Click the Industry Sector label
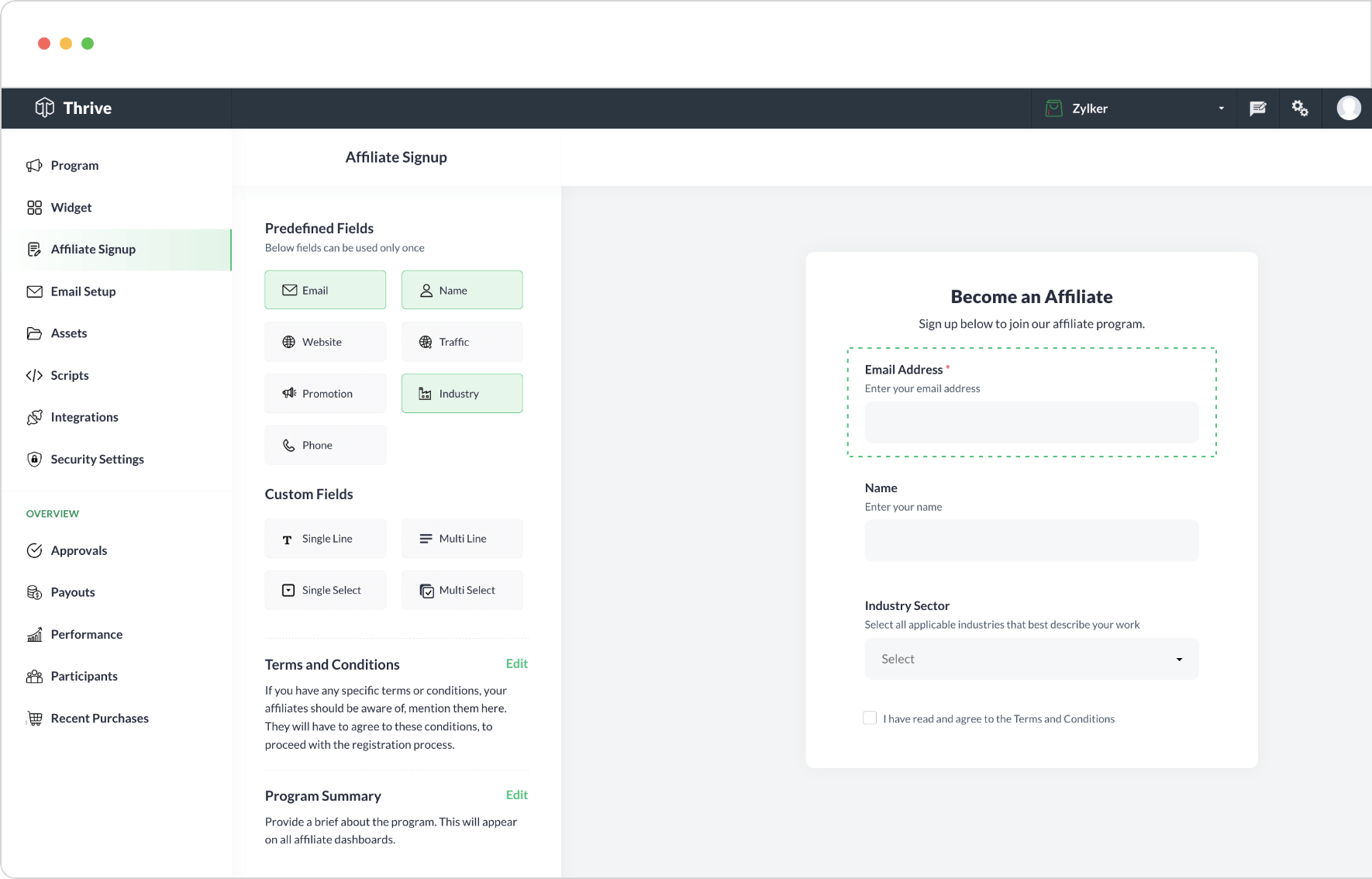The width and height of the screenshot is (1372, 879). 907,605
